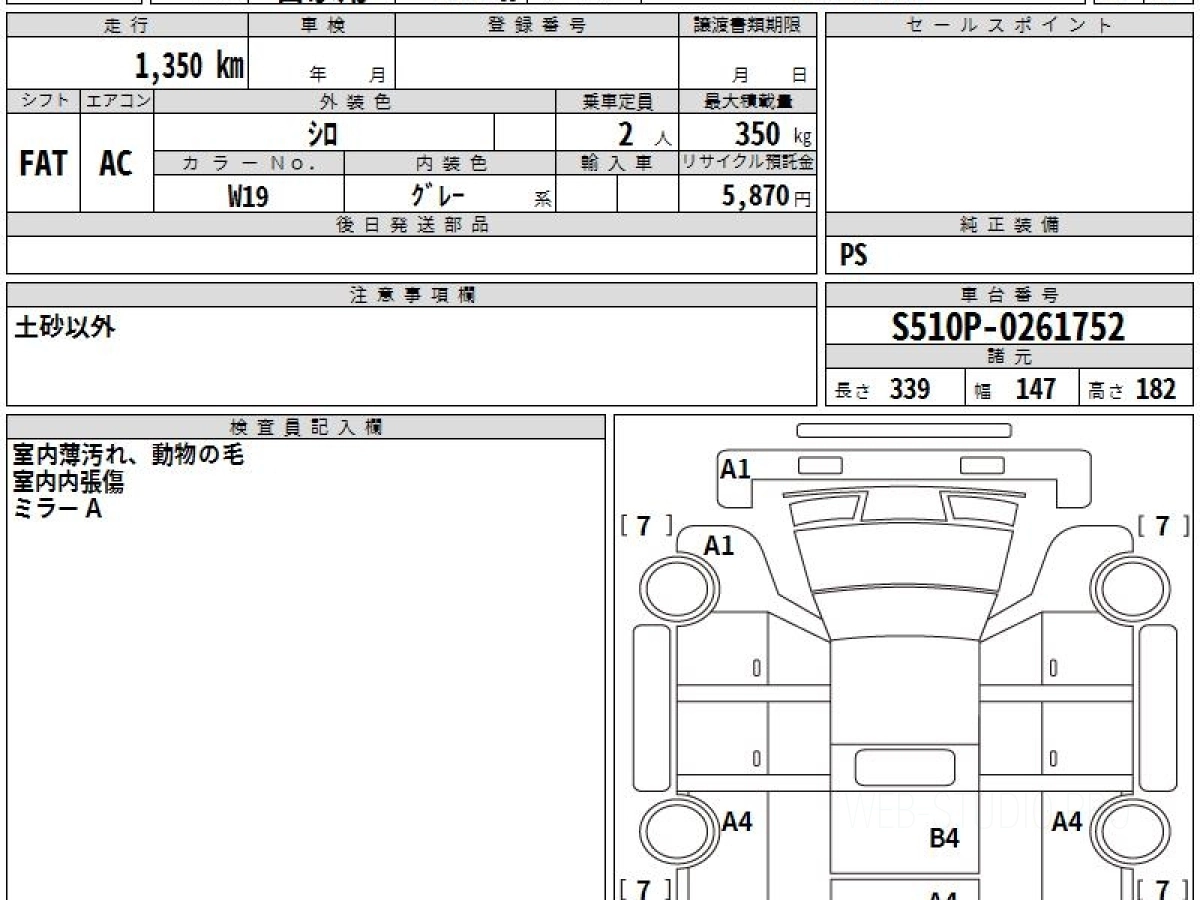Select the interior color グレー

(438, 195)
